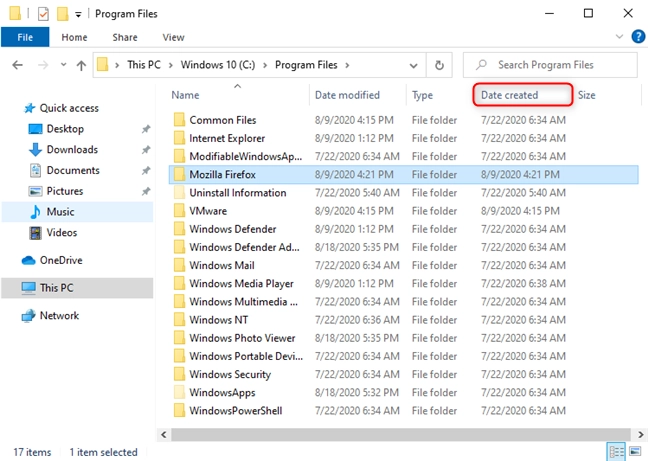Open the File menu tab

[25, 37]
